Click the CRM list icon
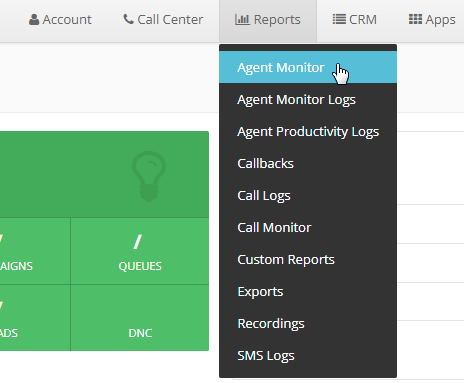This screenshot has width=464, height=383. (x=339, y=19)
